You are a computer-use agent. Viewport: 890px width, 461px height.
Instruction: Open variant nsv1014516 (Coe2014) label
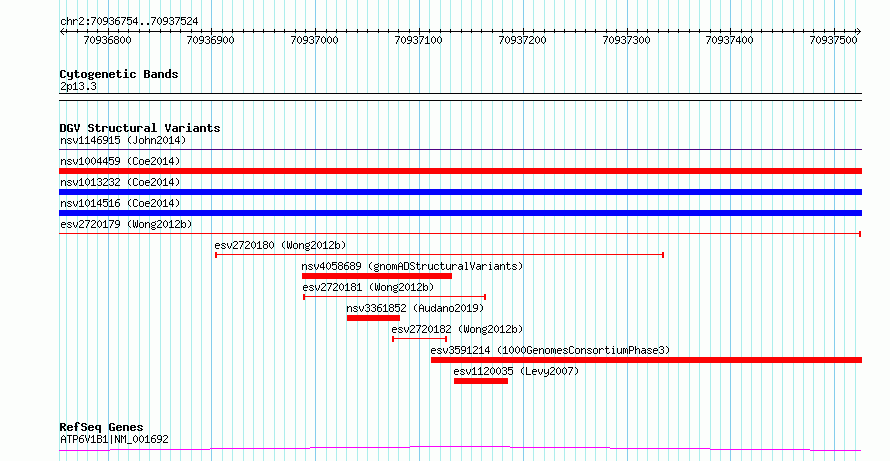click(120, 203)
